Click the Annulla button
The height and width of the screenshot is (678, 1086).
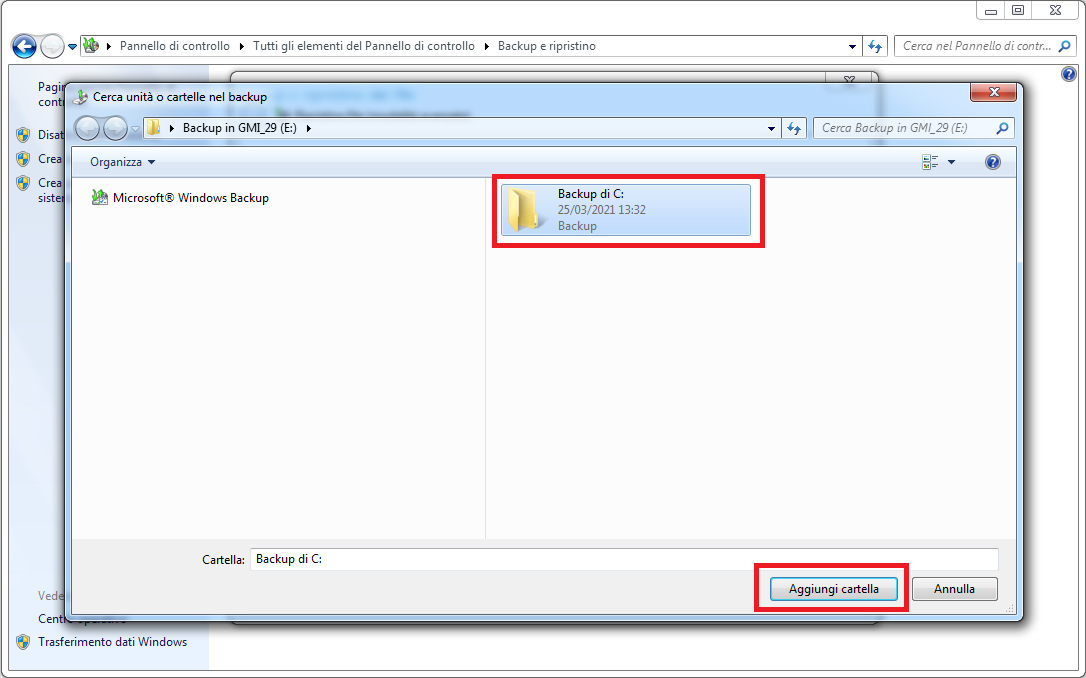coord(954,589)
